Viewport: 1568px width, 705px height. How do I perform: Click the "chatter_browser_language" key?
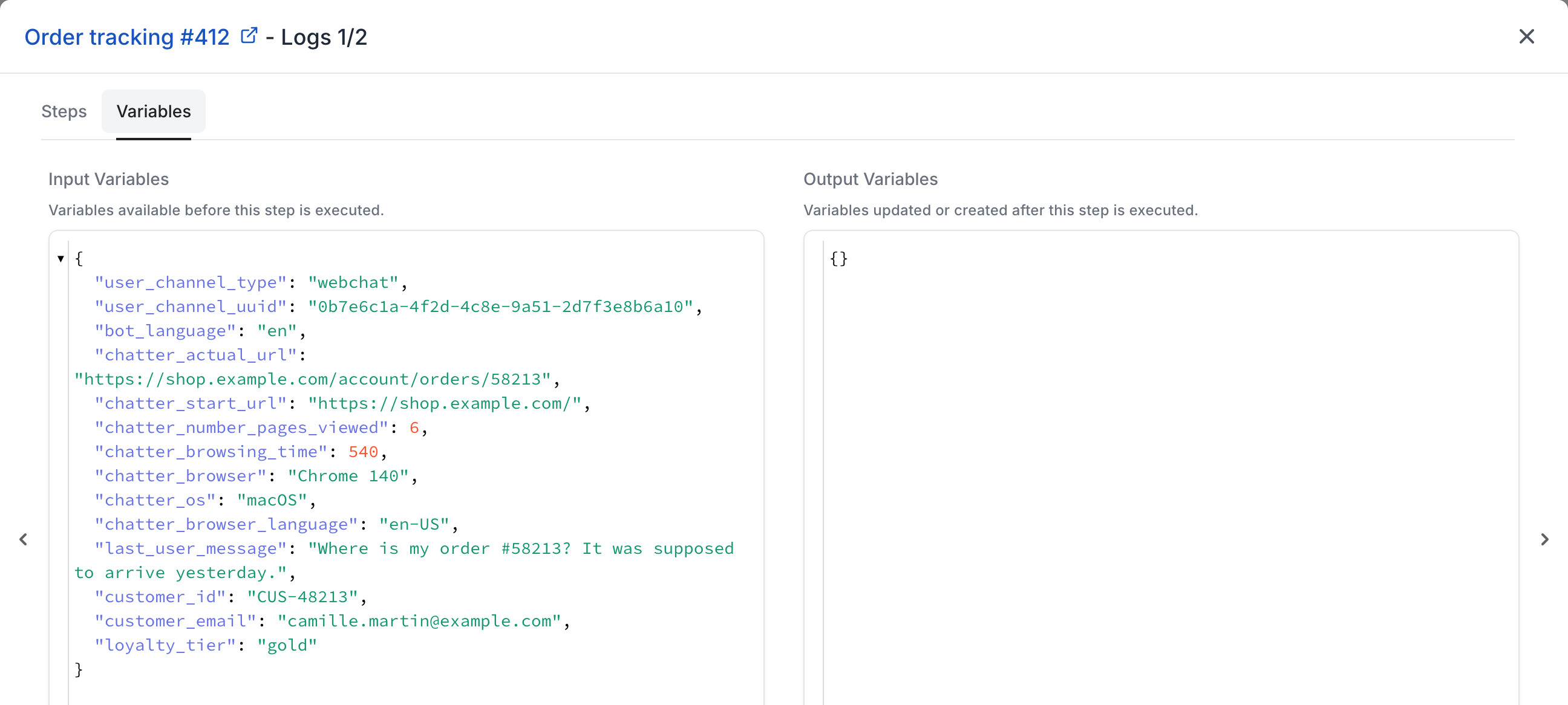226,524
